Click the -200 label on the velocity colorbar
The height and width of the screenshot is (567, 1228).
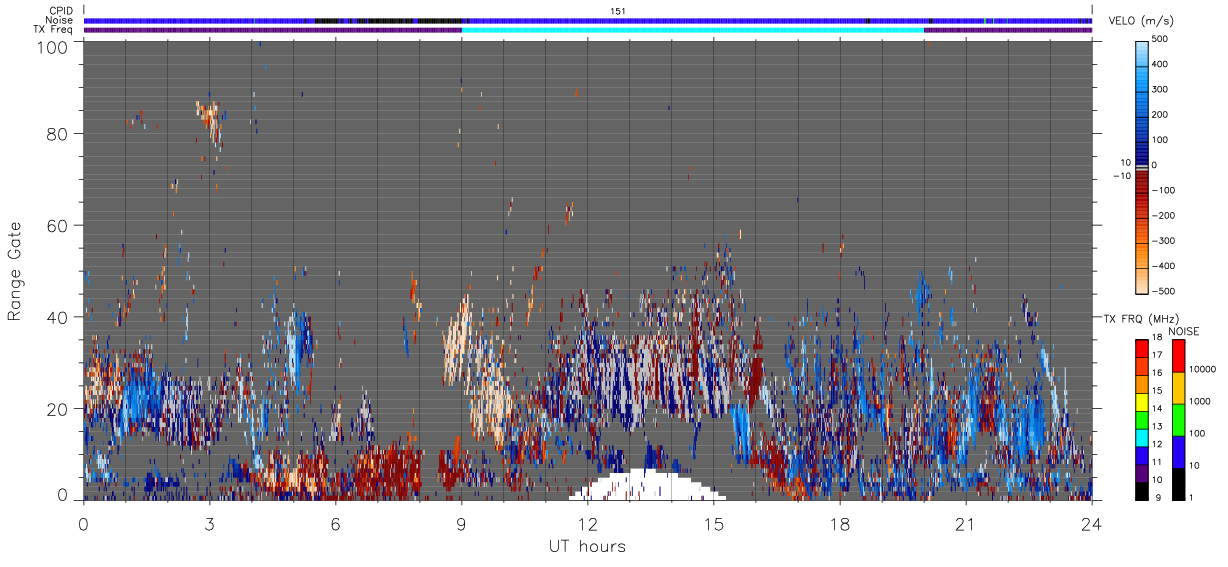1163,215
